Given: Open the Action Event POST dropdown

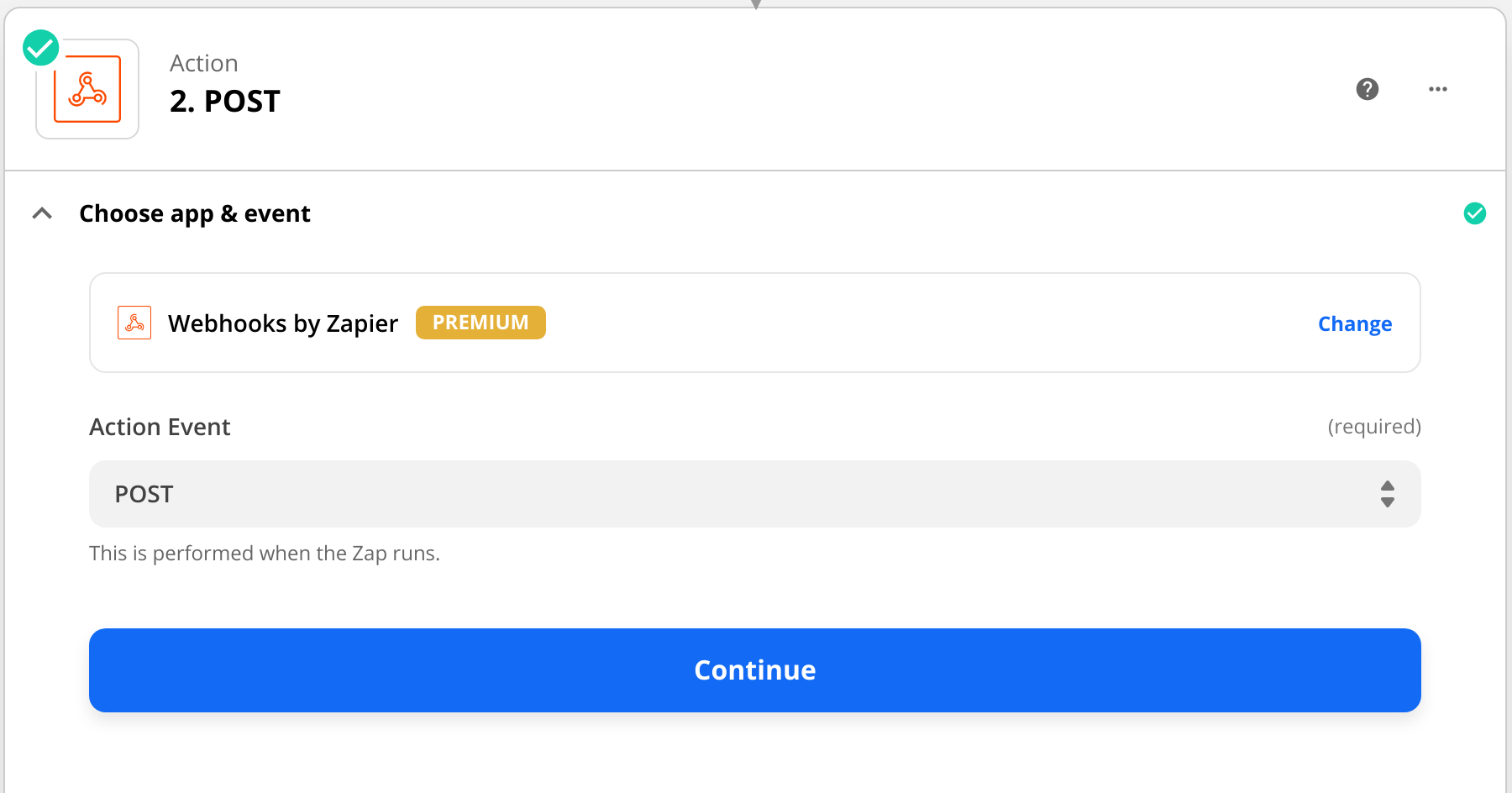Looking at the screenshot, I should [739, 494].
